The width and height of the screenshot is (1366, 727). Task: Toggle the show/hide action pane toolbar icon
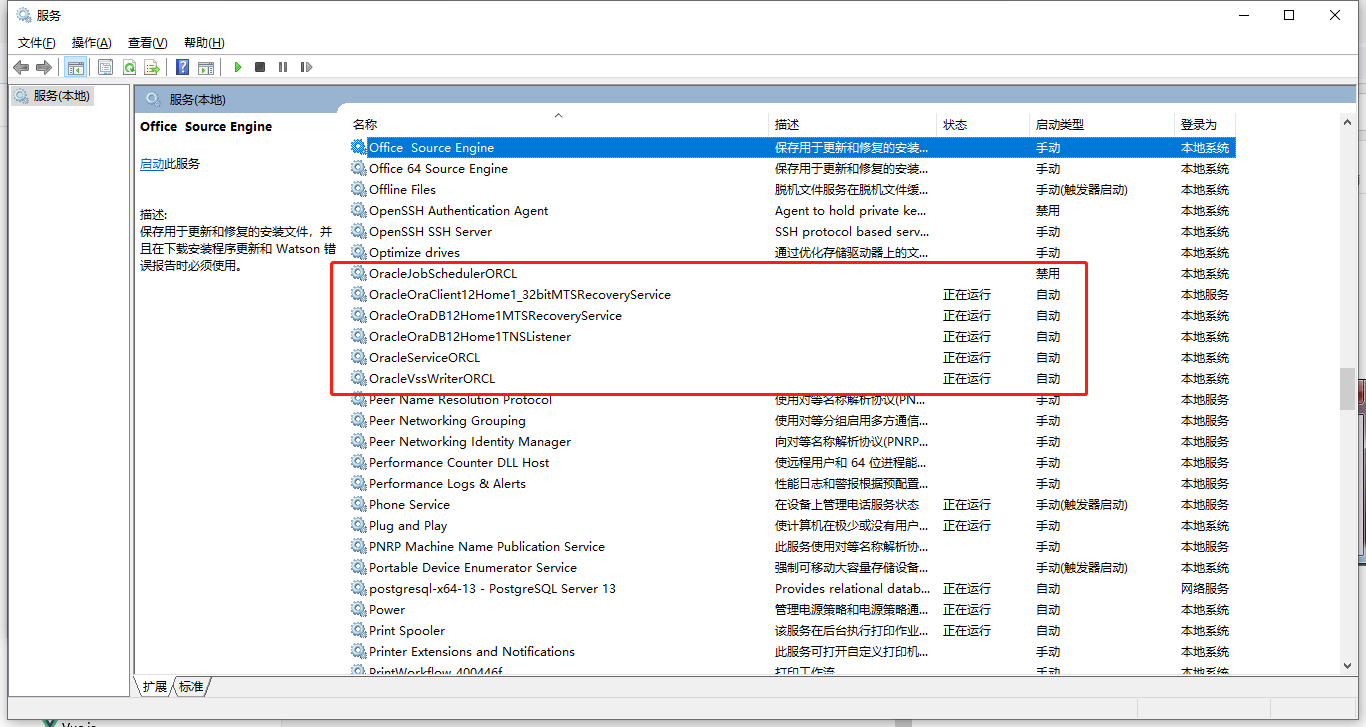pos(206,67)
